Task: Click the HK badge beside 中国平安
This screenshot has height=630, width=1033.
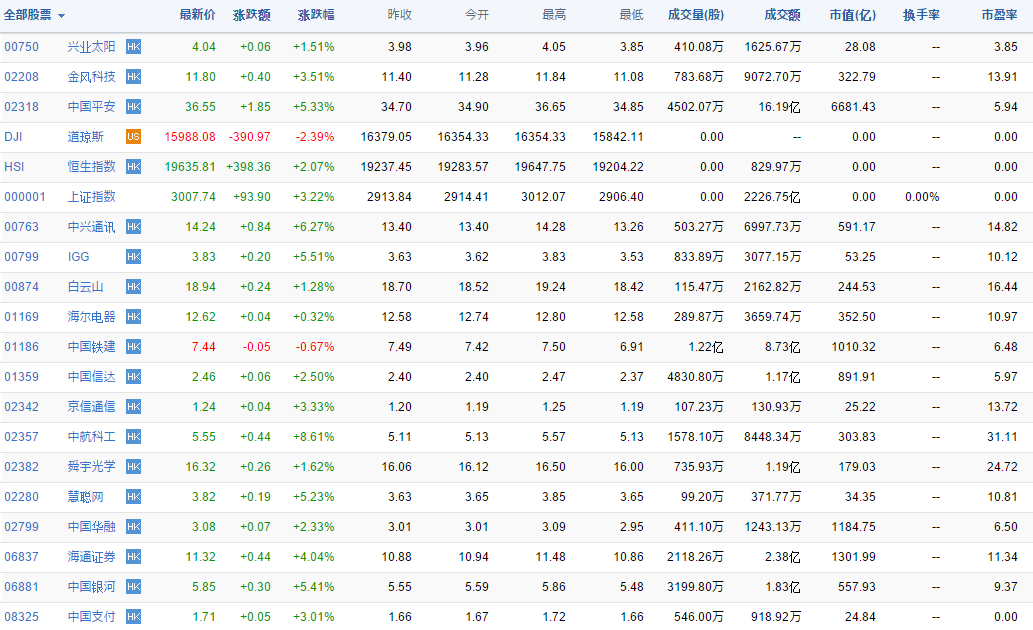Action: [x=133, y=107]
